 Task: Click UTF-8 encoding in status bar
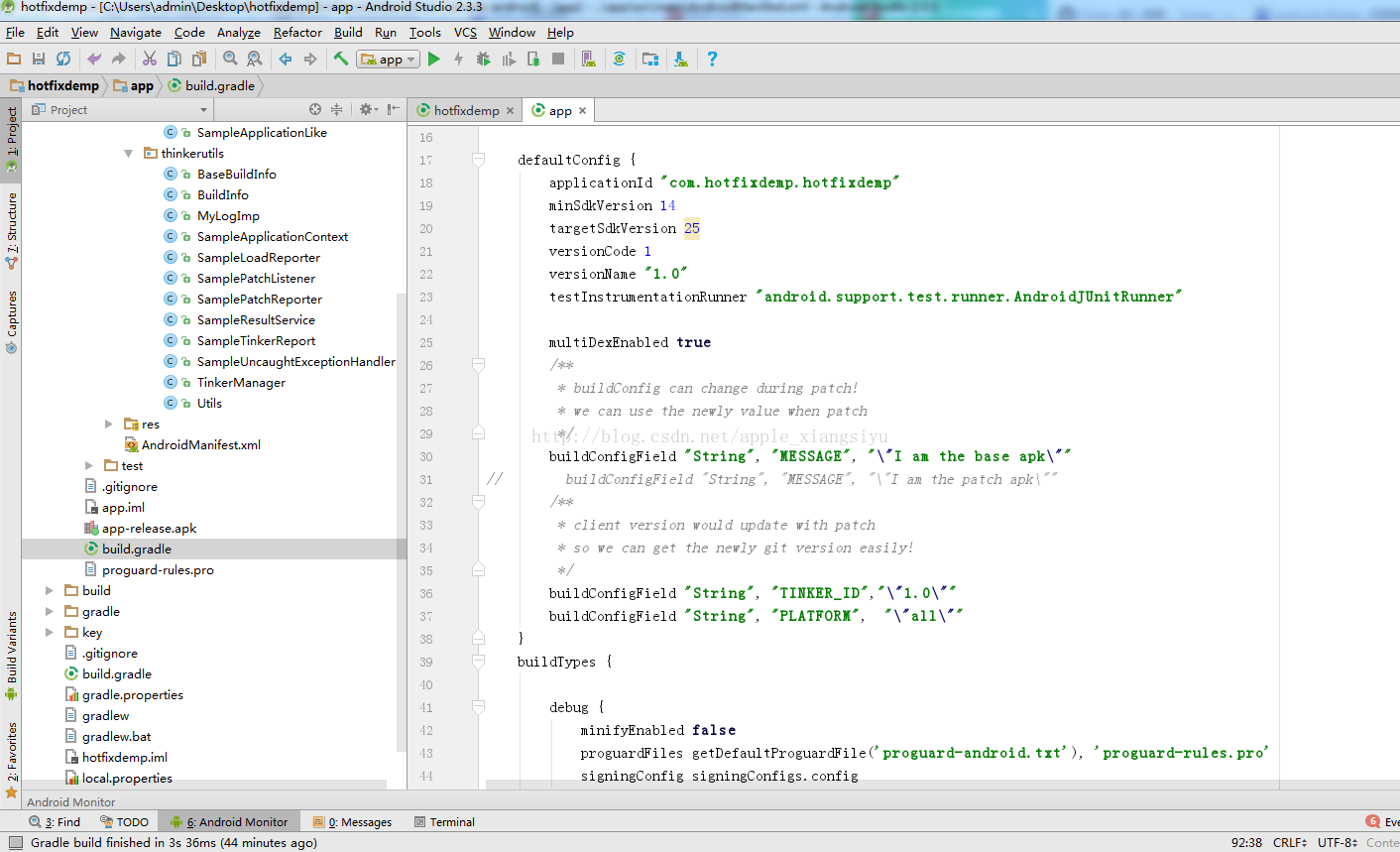point(1338,842)
